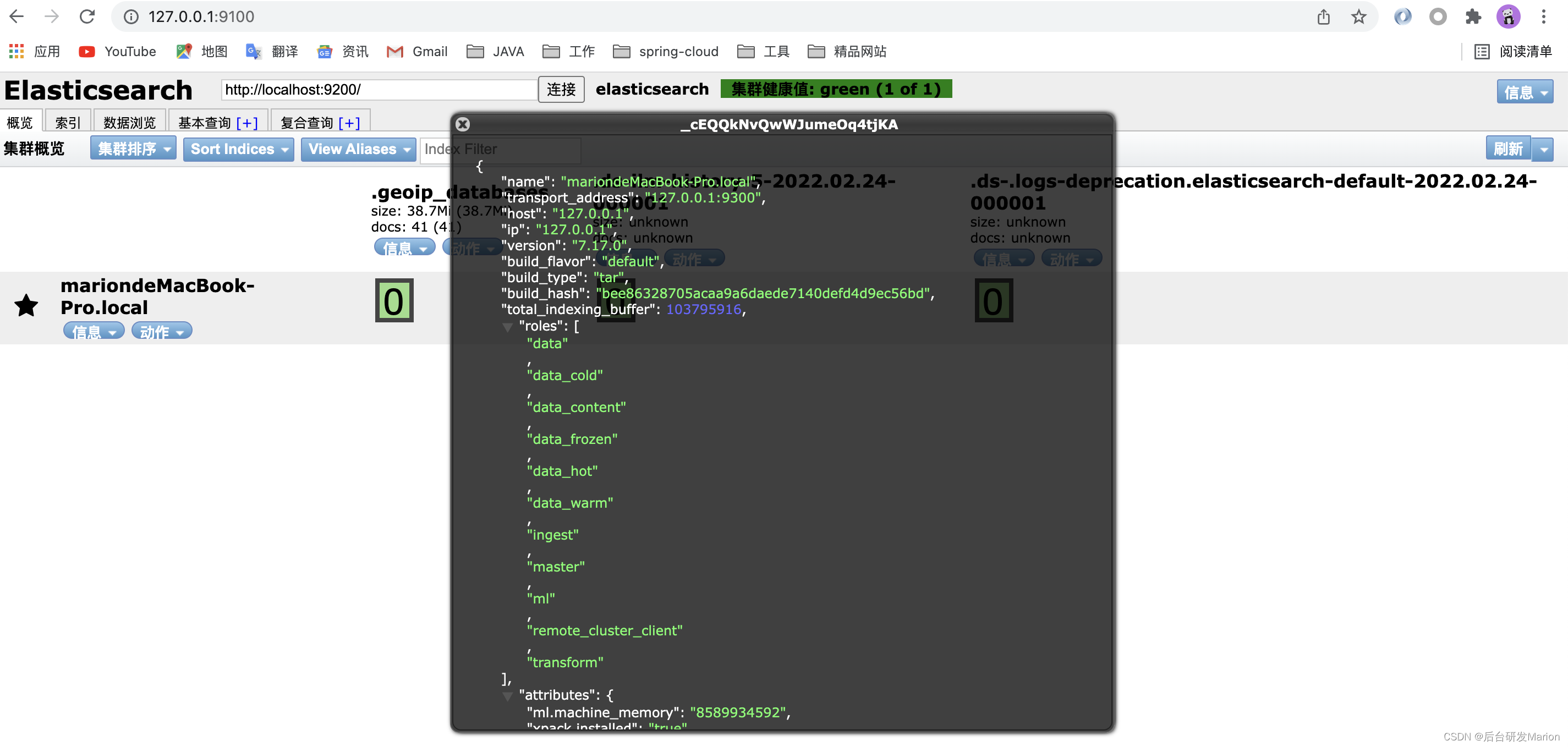The image size is (1568, 747).
Task: Close the node info dialog
Action: tap(463, 124)
